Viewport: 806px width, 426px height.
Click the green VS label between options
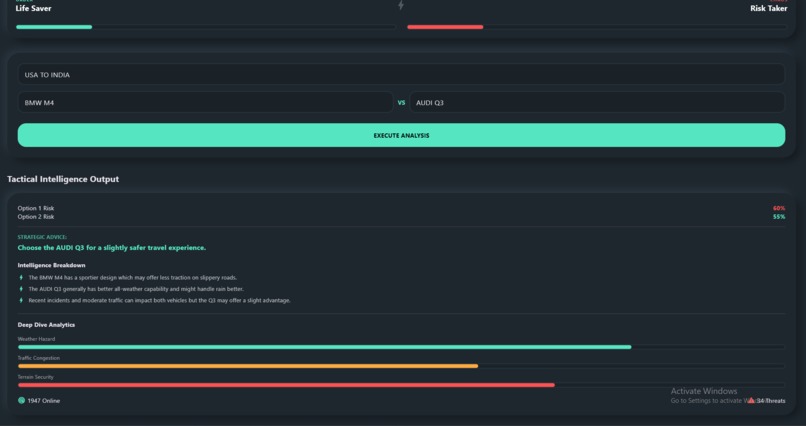pos(401,103)
